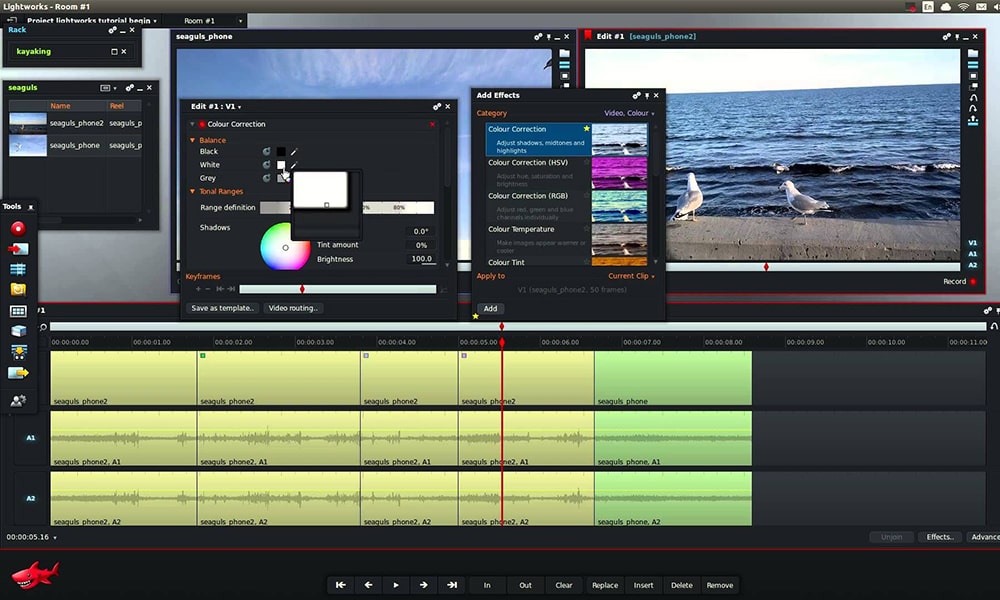Toggle favourite star for Colour Correction (HSV)
The image size is (1000, 600).
click(x=587, y=162)
